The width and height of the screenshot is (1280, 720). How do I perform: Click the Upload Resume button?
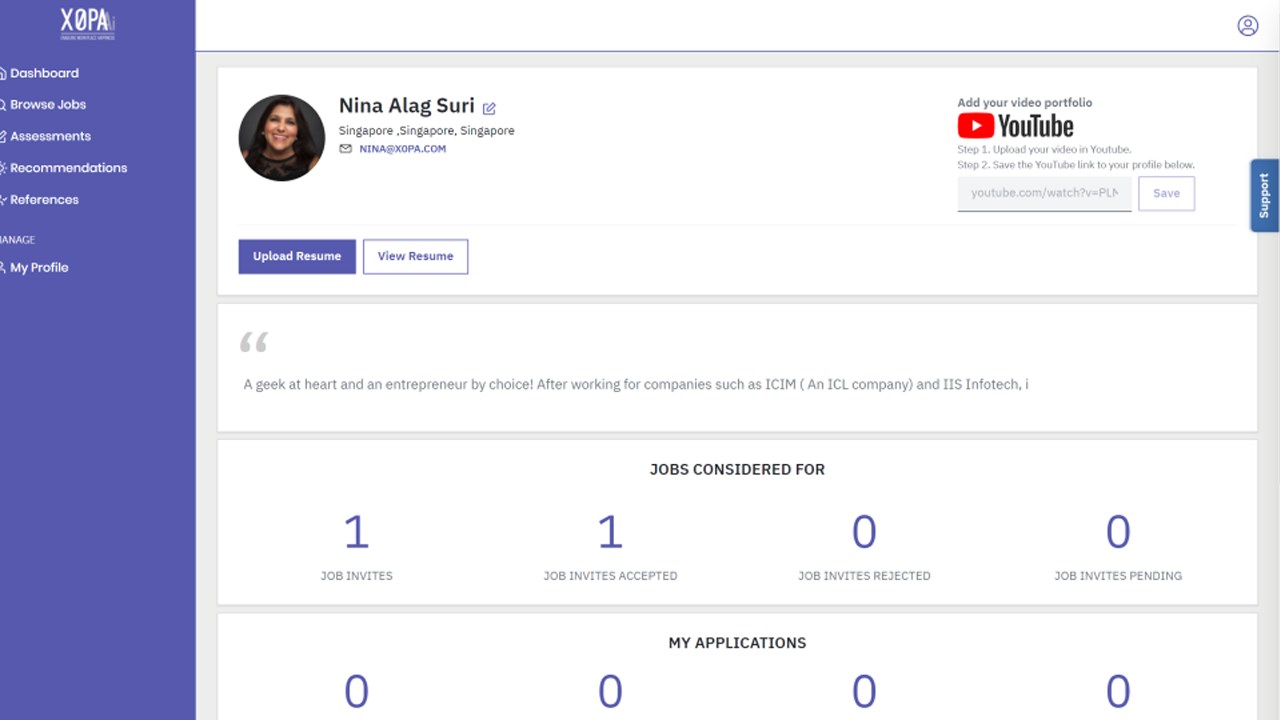tap(297, 256)
